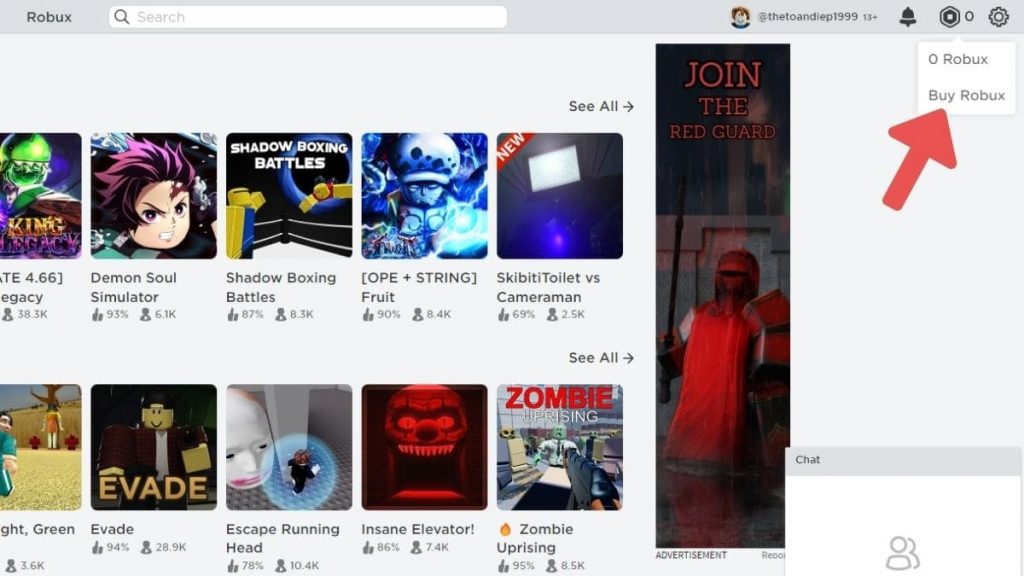1024x576 pixels.
Task: Click the search magnifier icon
Action: [121, 17]
